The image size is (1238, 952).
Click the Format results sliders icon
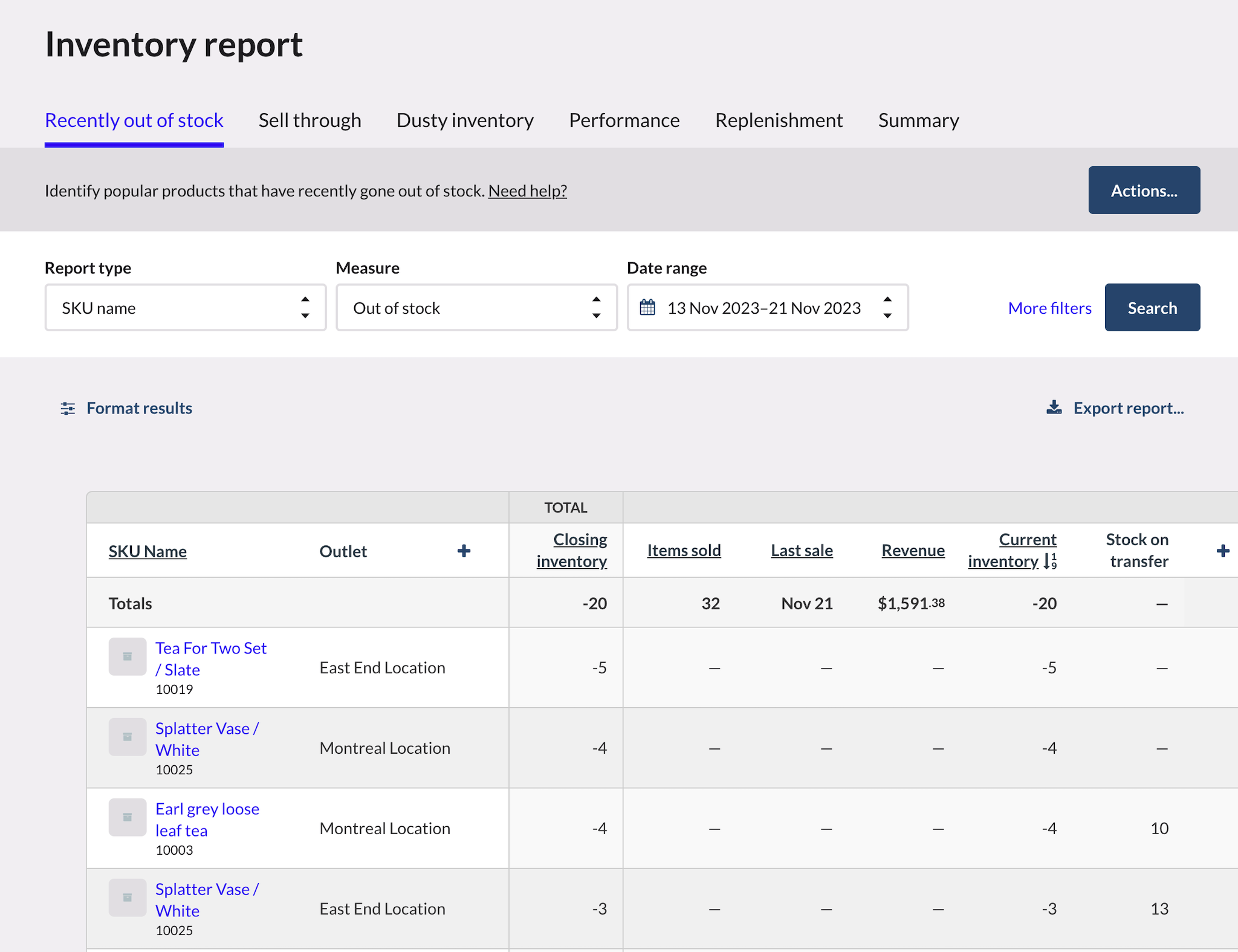click(68, 408)
